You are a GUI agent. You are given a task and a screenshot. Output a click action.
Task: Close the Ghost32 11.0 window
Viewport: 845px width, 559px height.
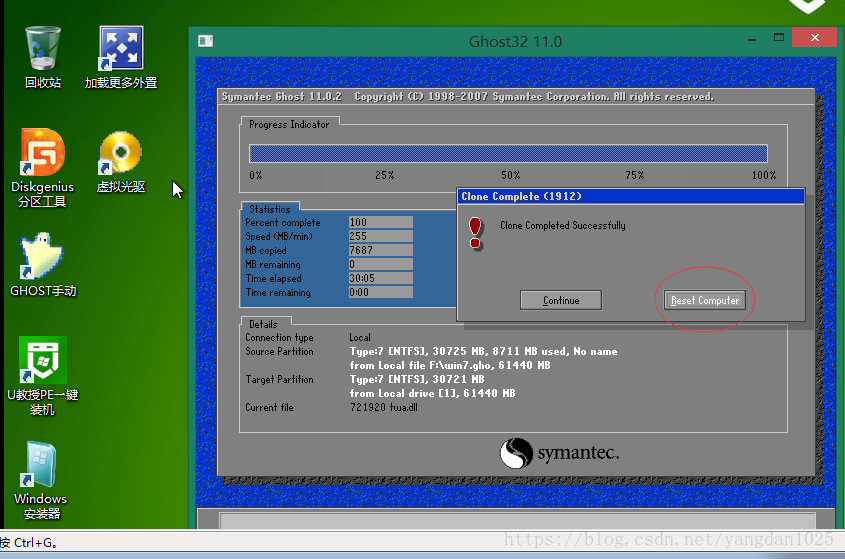[x=814, y=38]
